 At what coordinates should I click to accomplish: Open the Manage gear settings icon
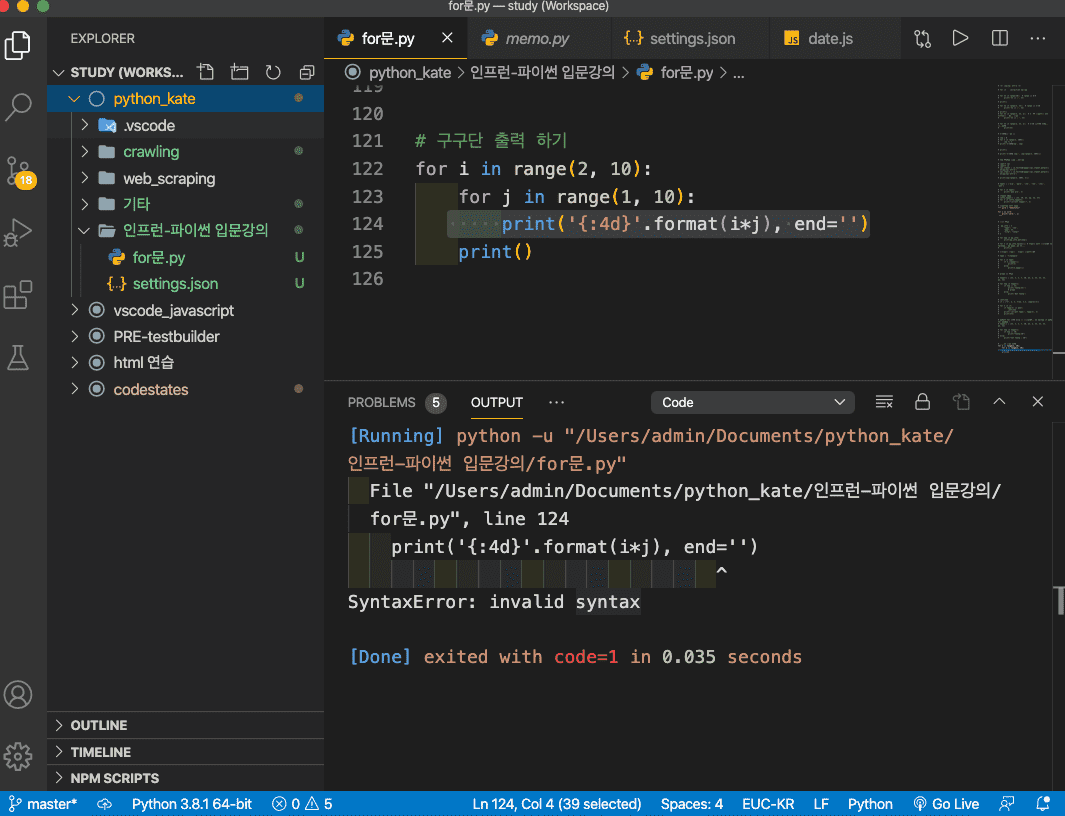pyautogui.click(x=19, y=755)
